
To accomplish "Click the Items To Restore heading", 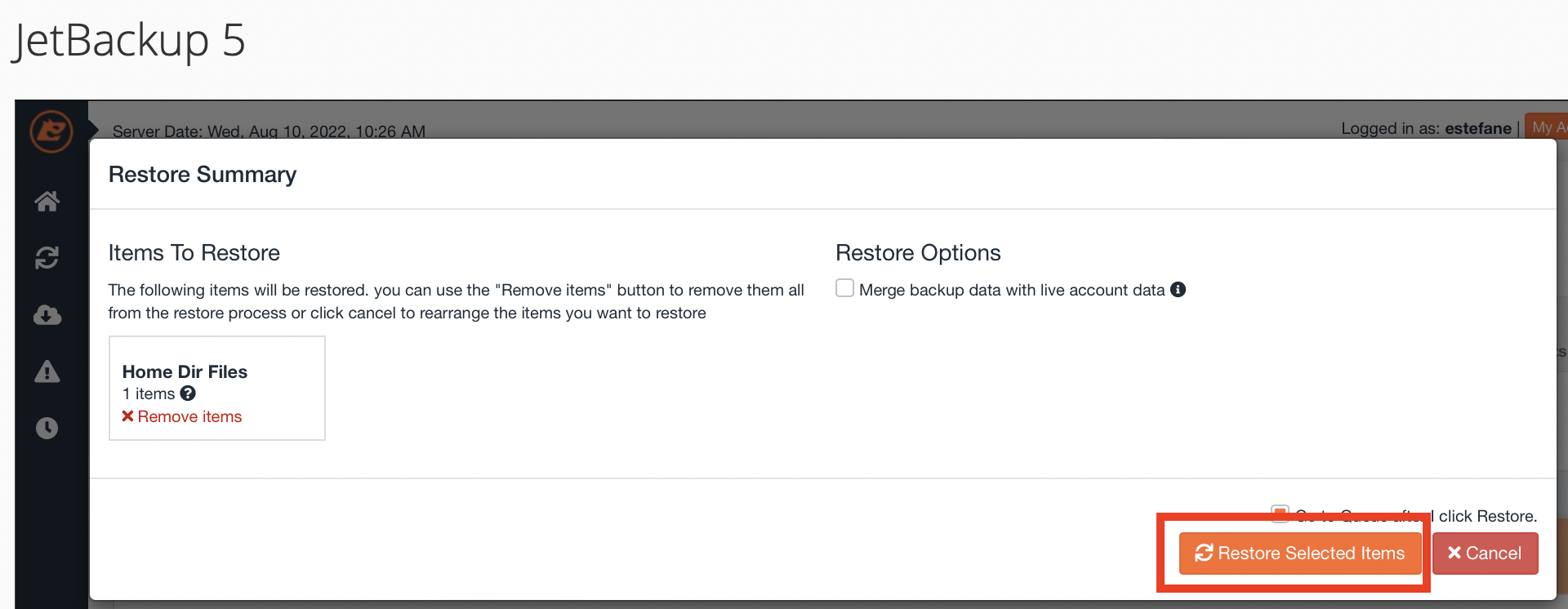I will tap(194, 253).
